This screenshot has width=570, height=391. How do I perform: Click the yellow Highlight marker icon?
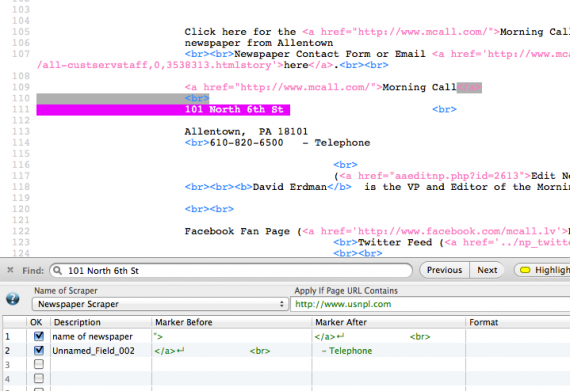point(525,270)
